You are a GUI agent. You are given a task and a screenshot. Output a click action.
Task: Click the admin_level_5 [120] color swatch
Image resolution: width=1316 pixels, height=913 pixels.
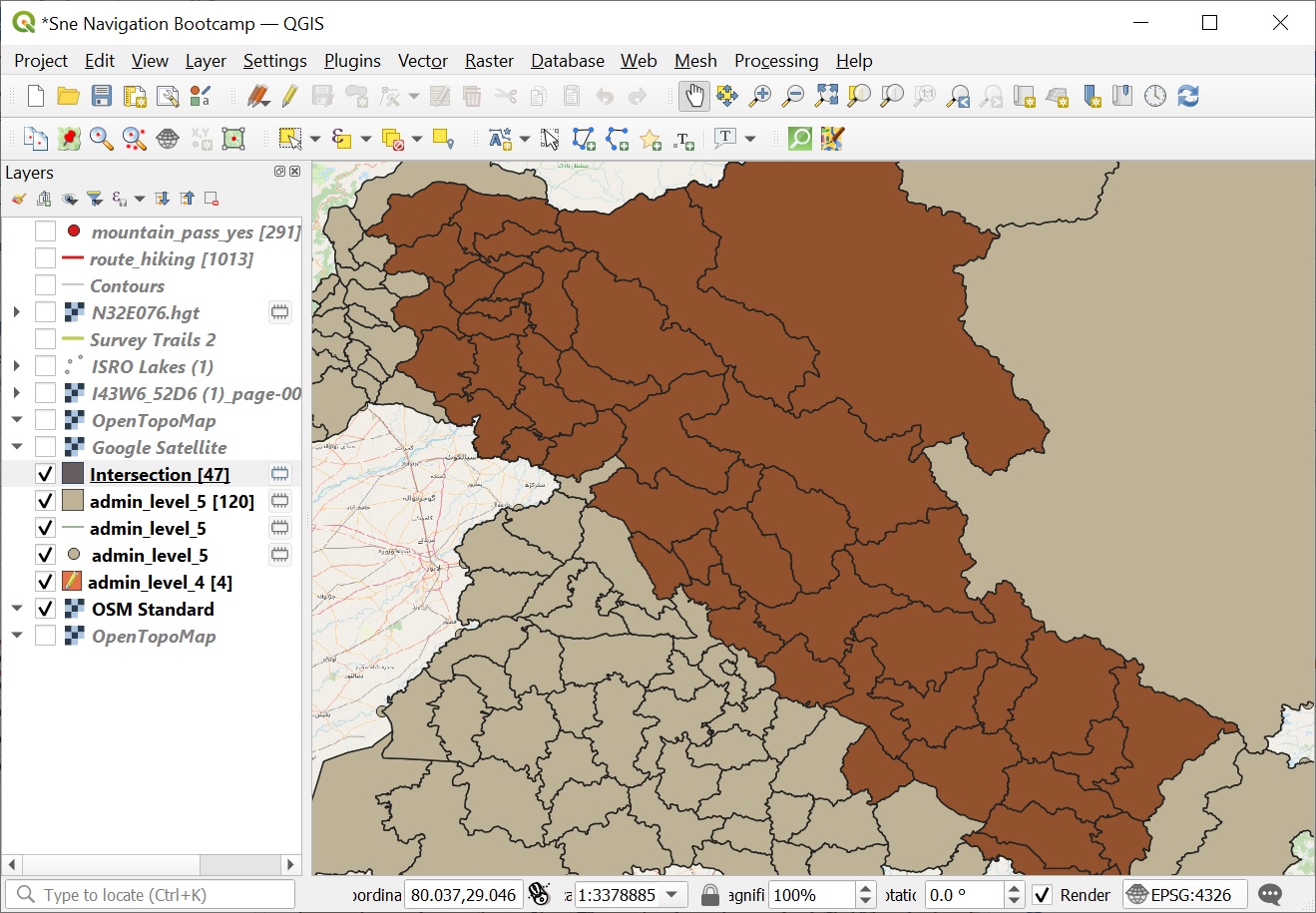click(x=73, y=501)
